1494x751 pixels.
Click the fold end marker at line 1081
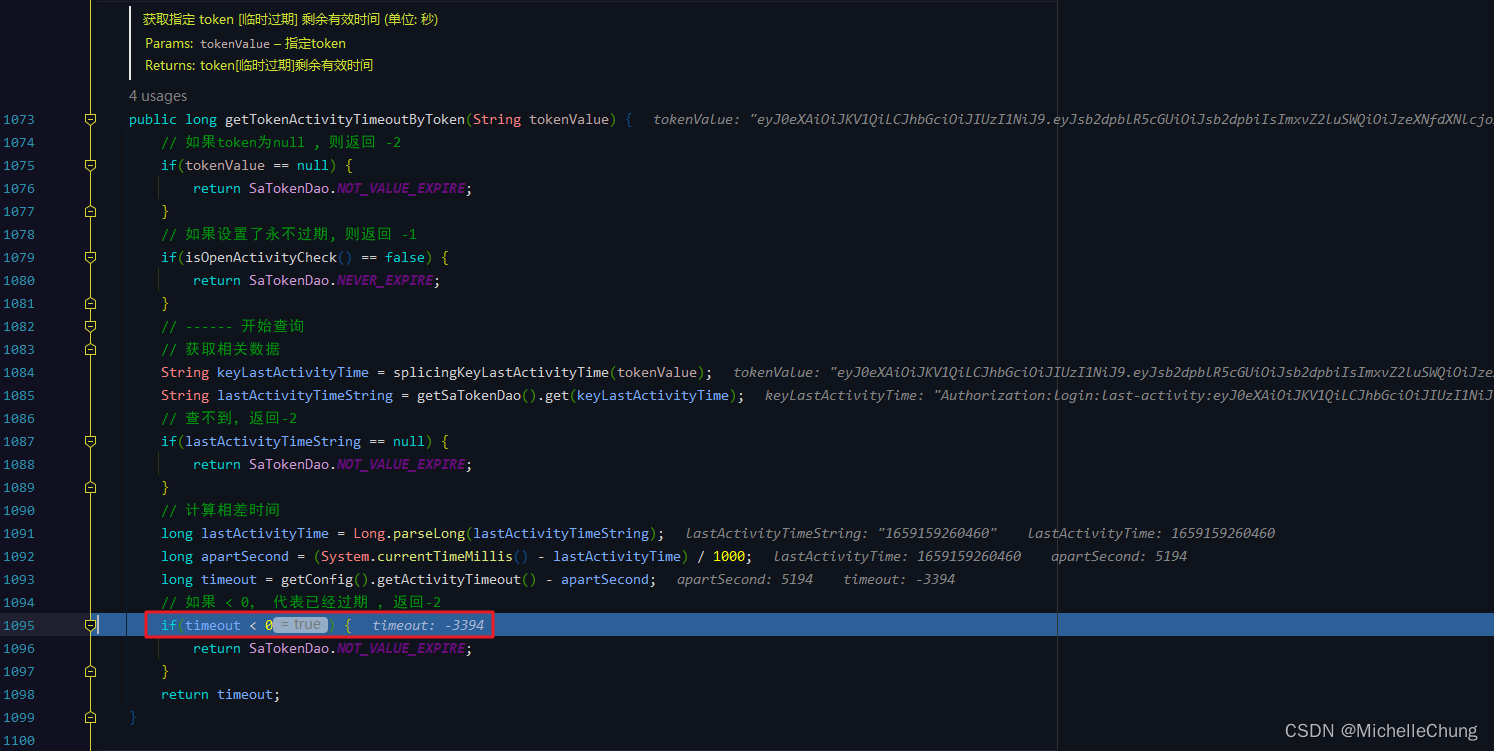pos(90,303)
